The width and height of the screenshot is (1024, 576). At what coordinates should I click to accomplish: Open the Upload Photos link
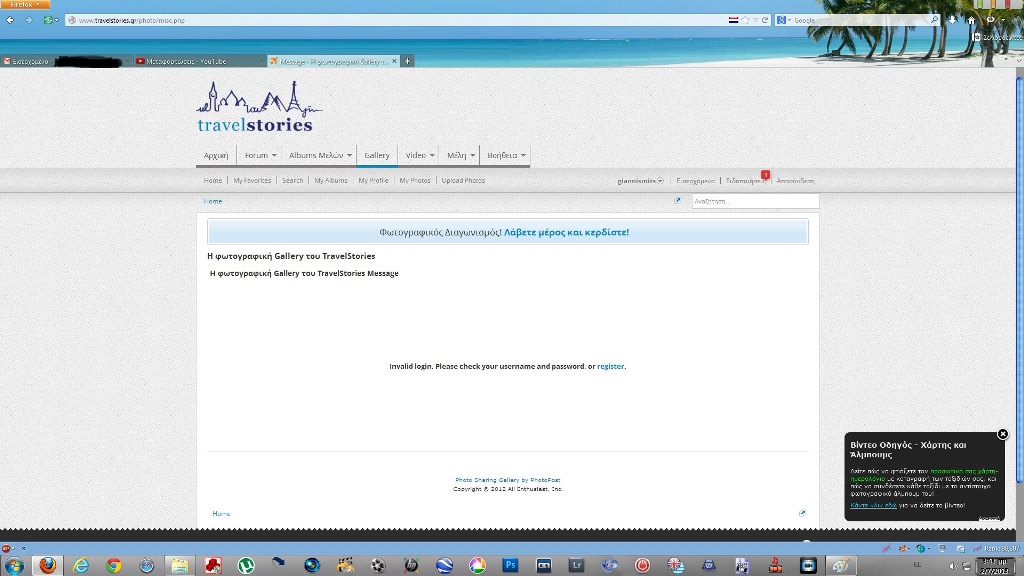[463, 181]
